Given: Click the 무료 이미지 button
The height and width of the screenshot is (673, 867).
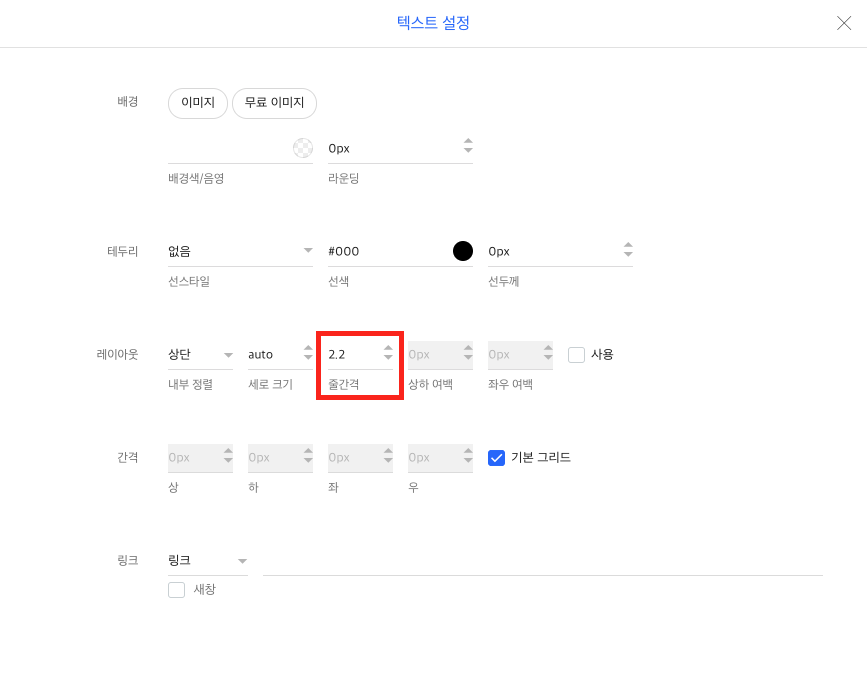Looking at the screenshot, I should 274,102.
